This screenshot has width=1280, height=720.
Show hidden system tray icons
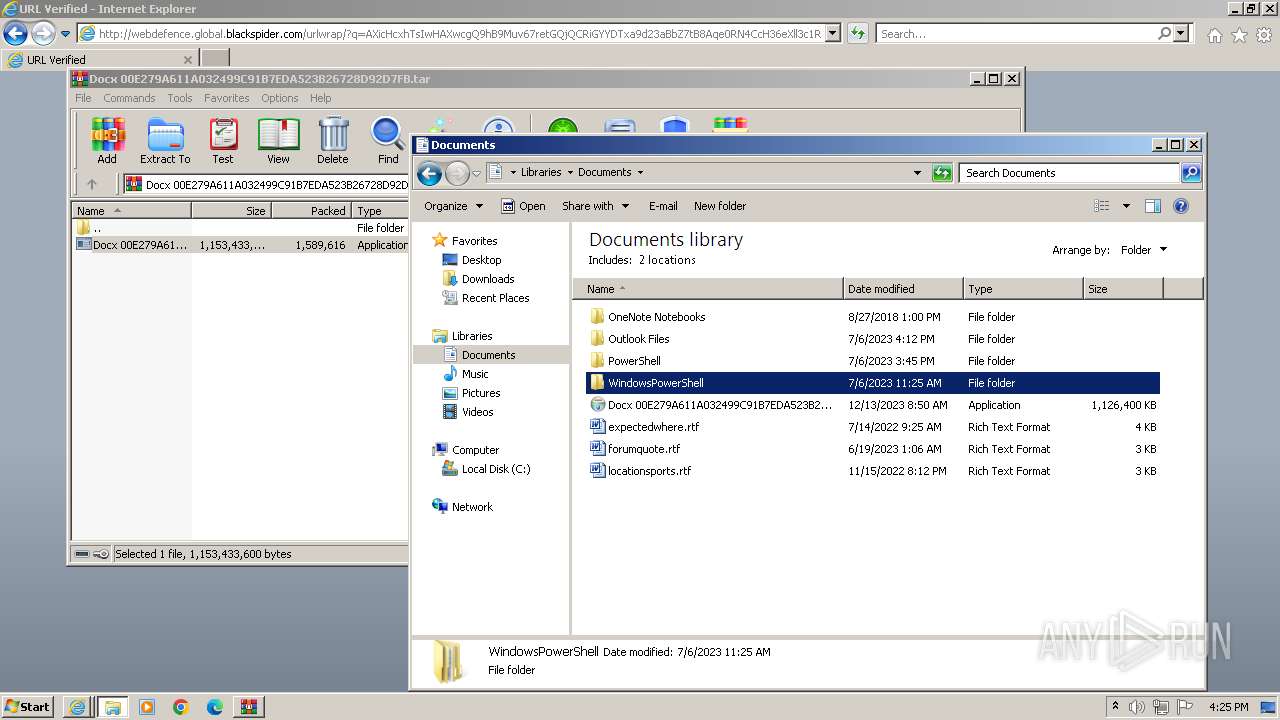(1116, 707)
